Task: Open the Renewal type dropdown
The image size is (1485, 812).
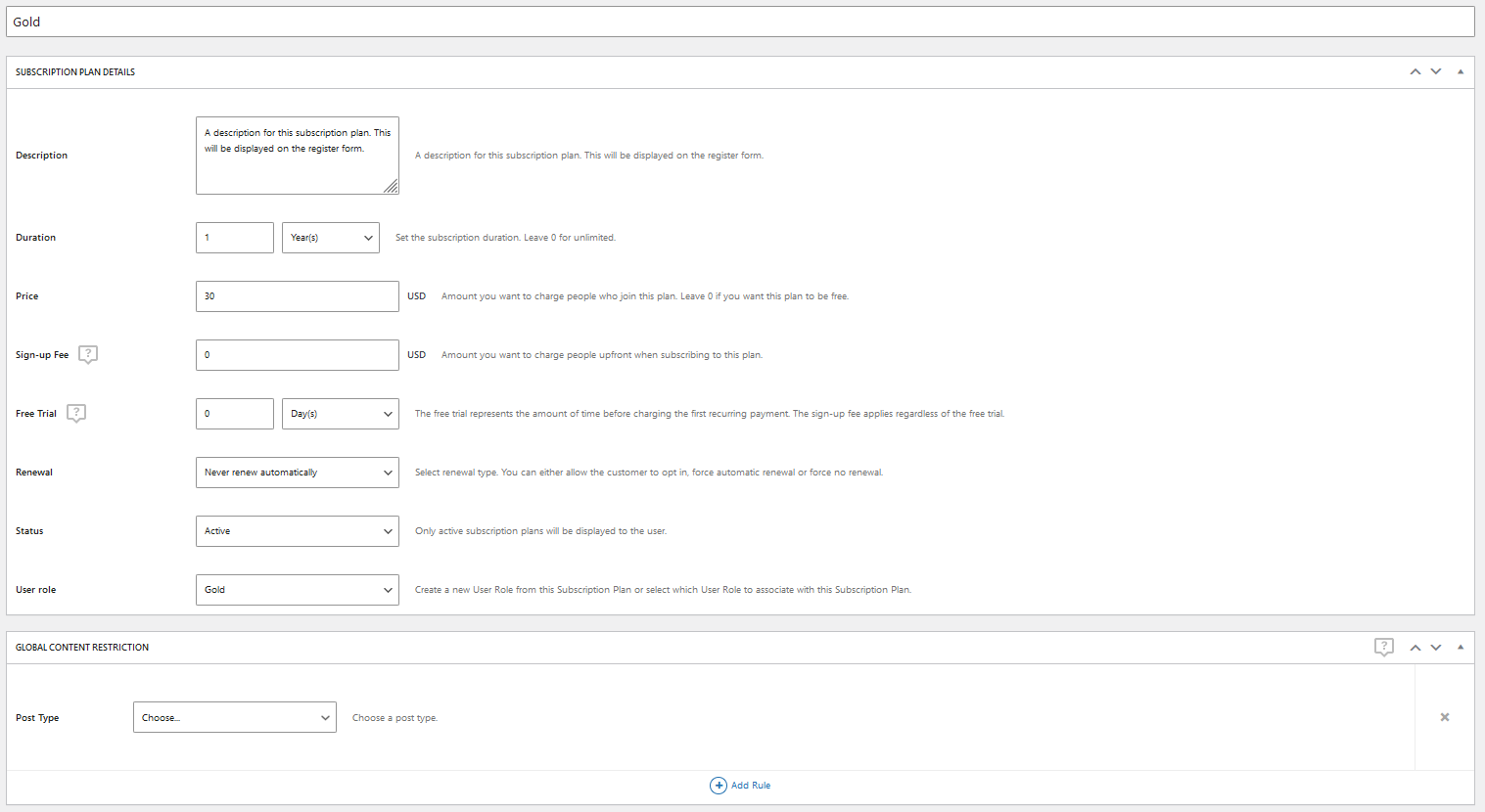Action: pos(297,473)
